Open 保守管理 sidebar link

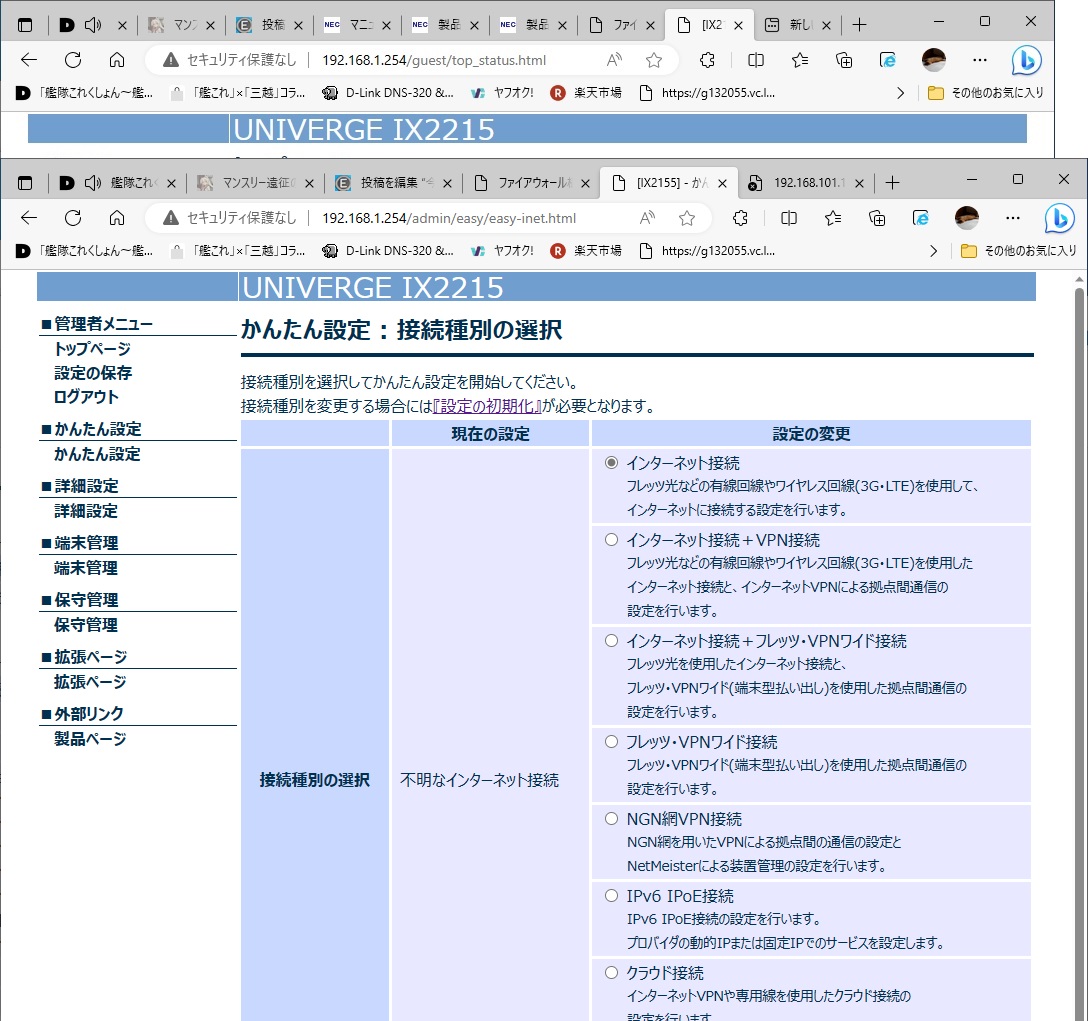86,625
